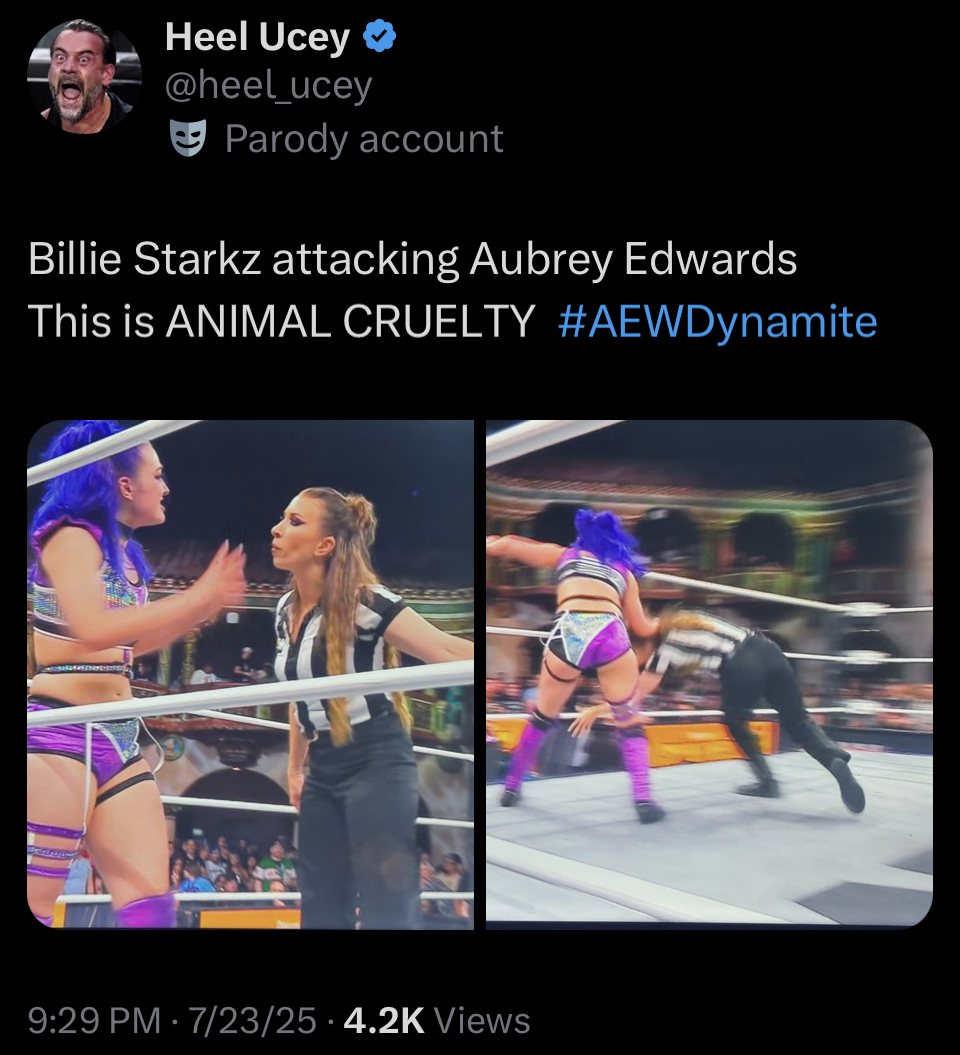Open the 4.2K Views count
This screenshot has width=960, height=1055.
[x=437, y=1020]
